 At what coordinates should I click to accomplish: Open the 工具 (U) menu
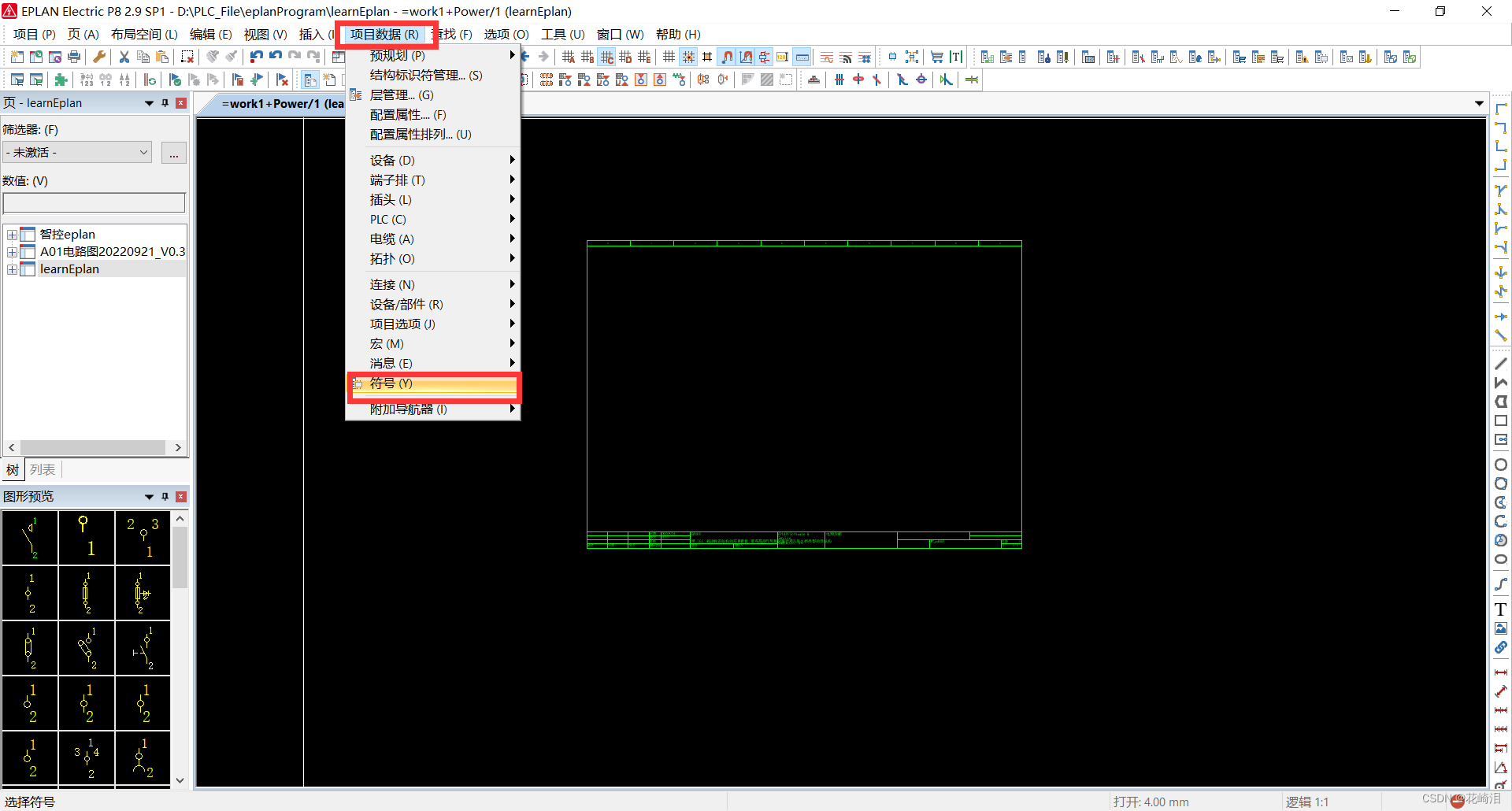(x=562, y=34)
